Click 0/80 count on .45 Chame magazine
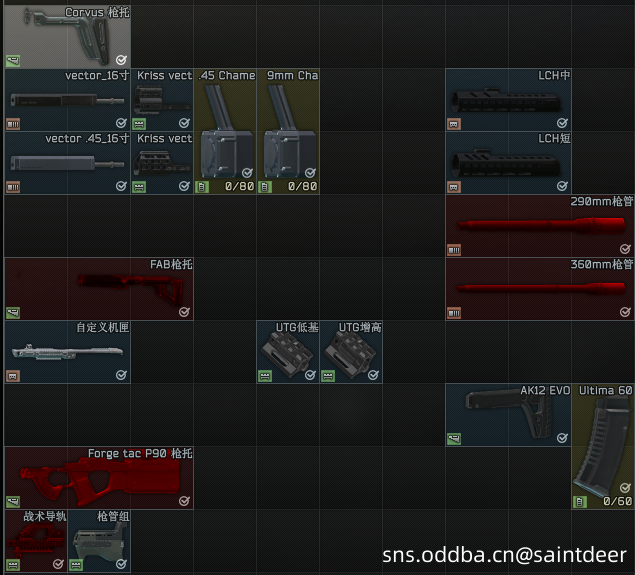Screen dimensions: 635x575 point(240,186)
